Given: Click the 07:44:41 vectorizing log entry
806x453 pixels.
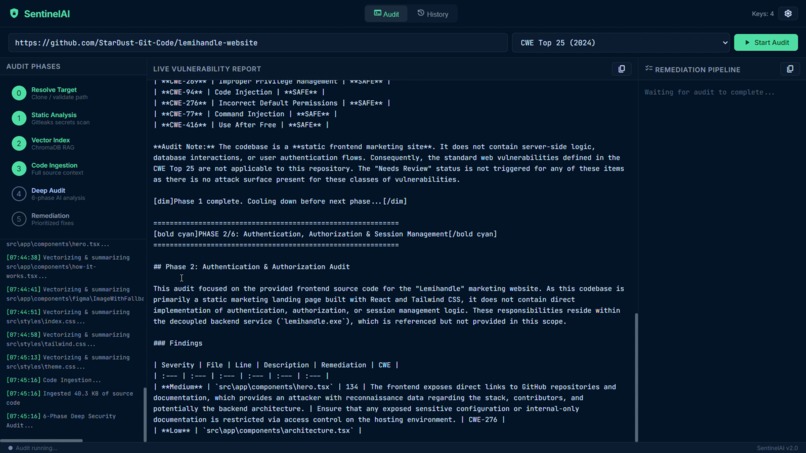Looking at the screenshot, I should click(x=75, y=294).
